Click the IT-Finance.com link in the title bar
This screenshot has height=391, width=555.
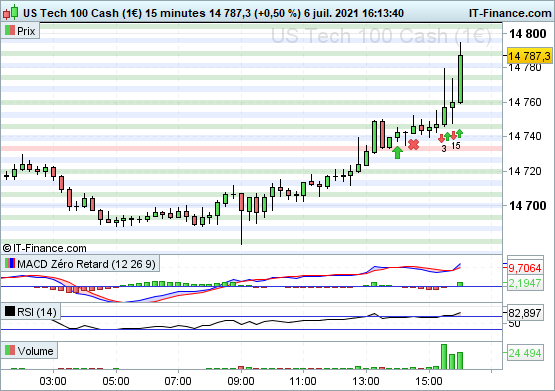click(x=510, y=13)
